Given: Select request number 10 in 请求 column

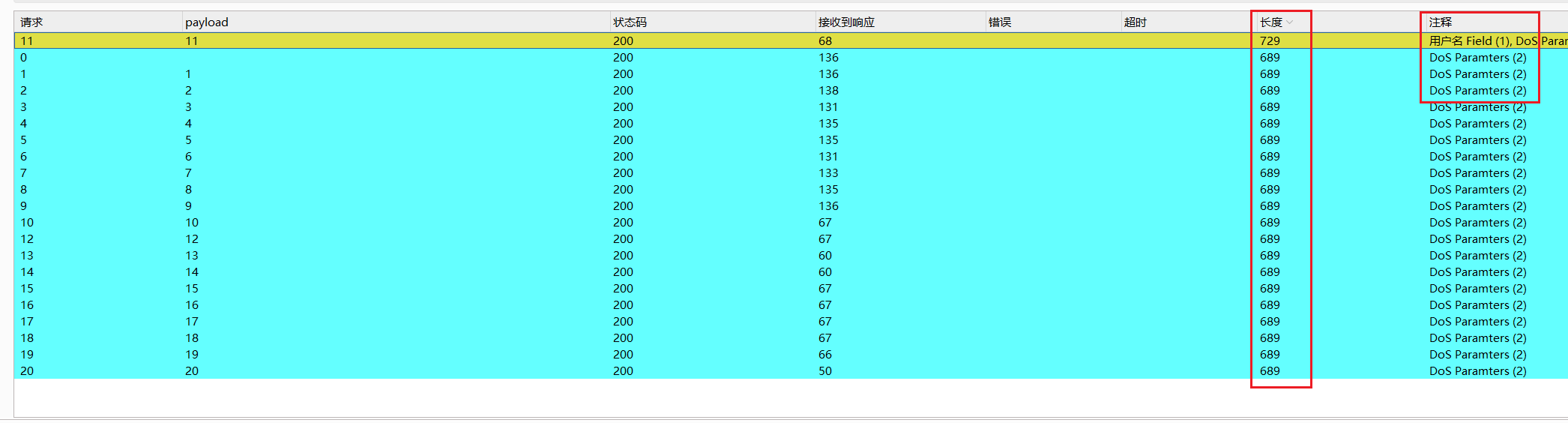Looking at the screenshot, I should (x=27, y=222).
